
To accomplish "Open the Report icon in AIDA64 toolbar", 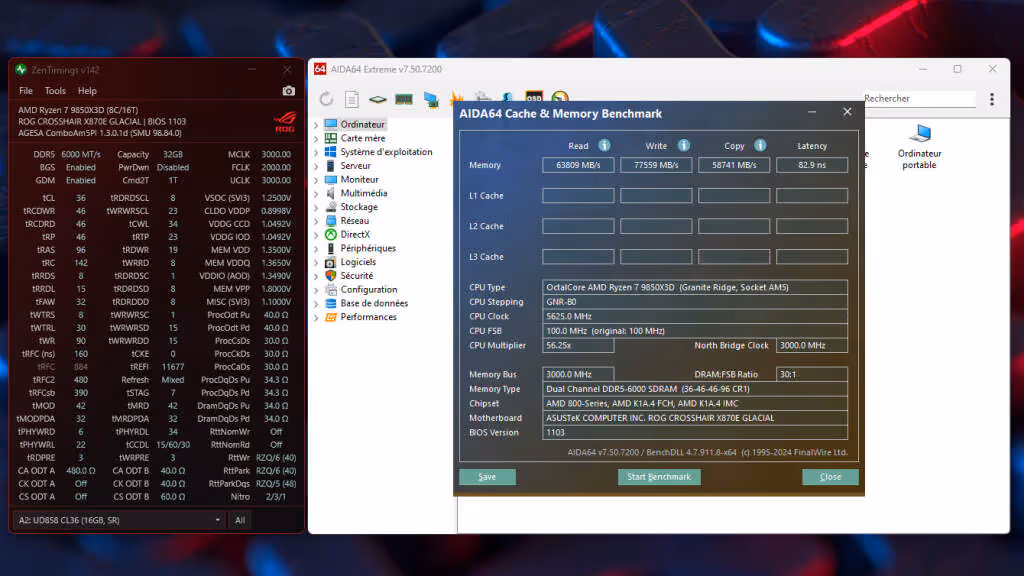I will tap(351, 99).
